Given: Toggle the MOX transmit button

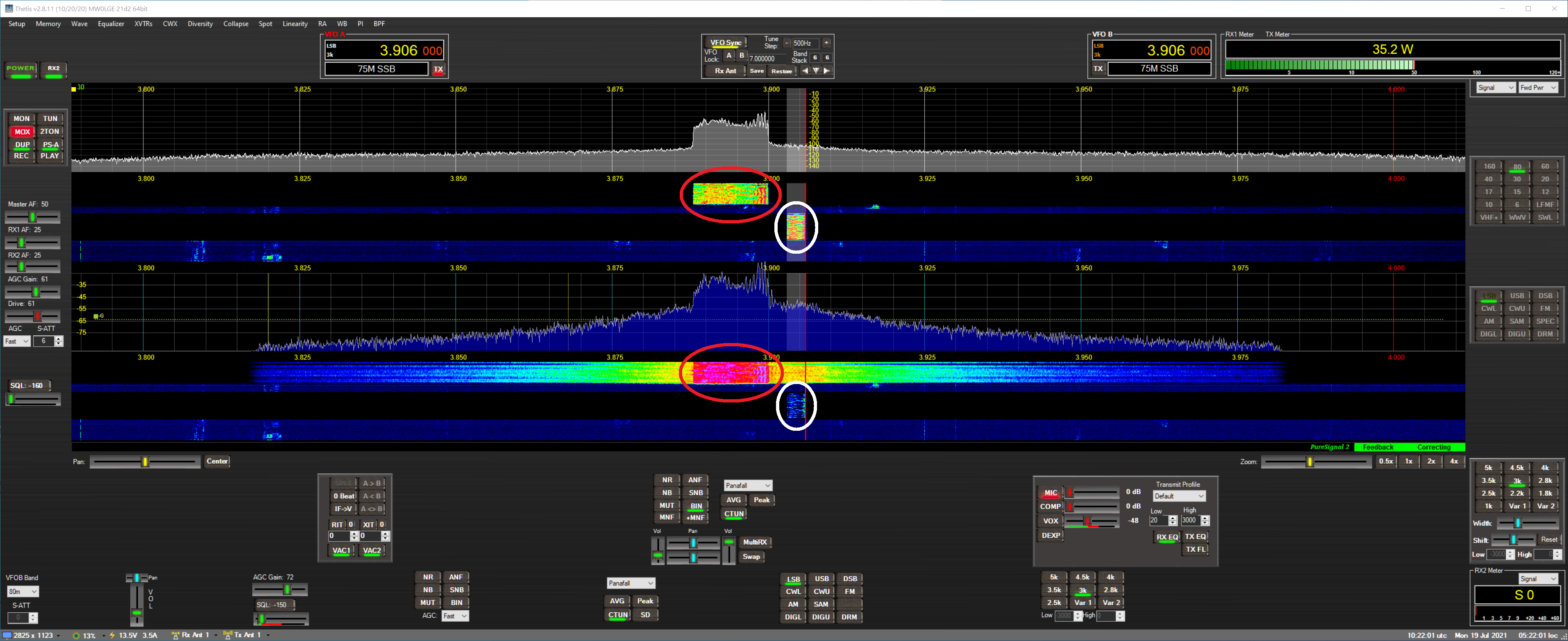Looking at the screenshot, I should pyautogui.click(x=22, y=132).
